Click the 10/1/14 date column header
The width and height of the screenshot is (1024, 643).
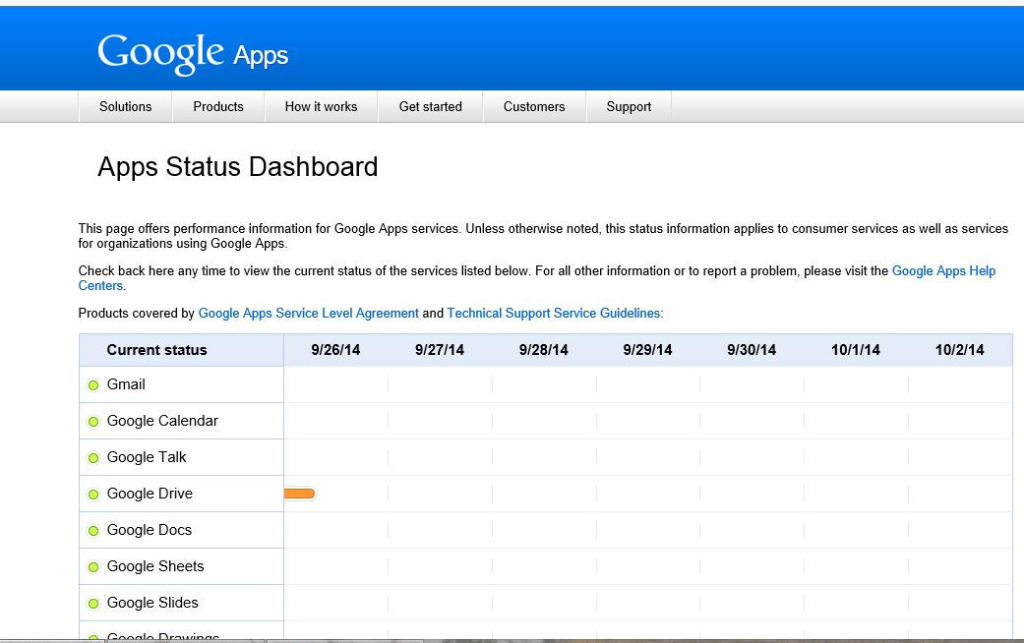pos(856,350)
